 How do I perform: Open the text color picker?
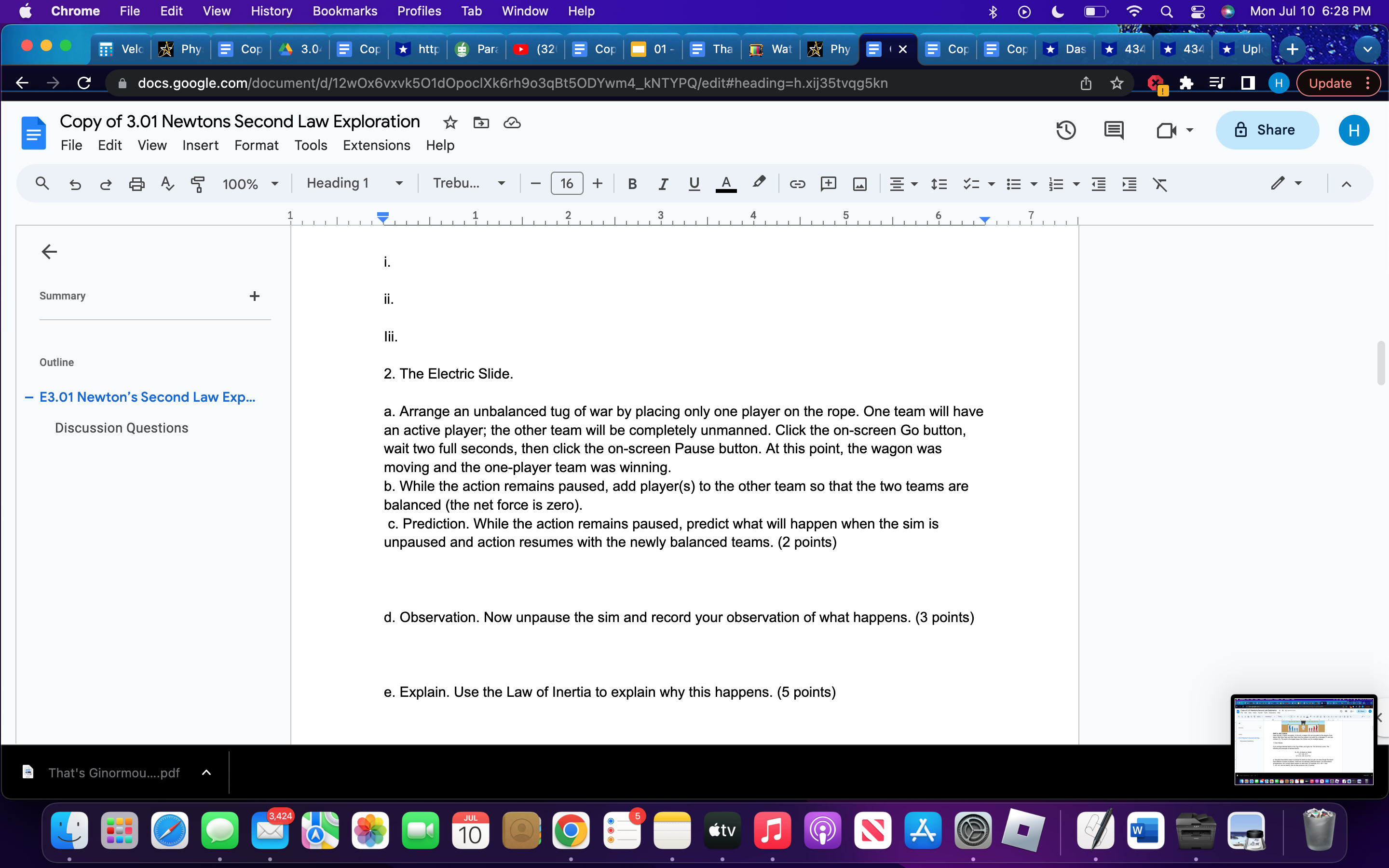click(x=725, y=184)
